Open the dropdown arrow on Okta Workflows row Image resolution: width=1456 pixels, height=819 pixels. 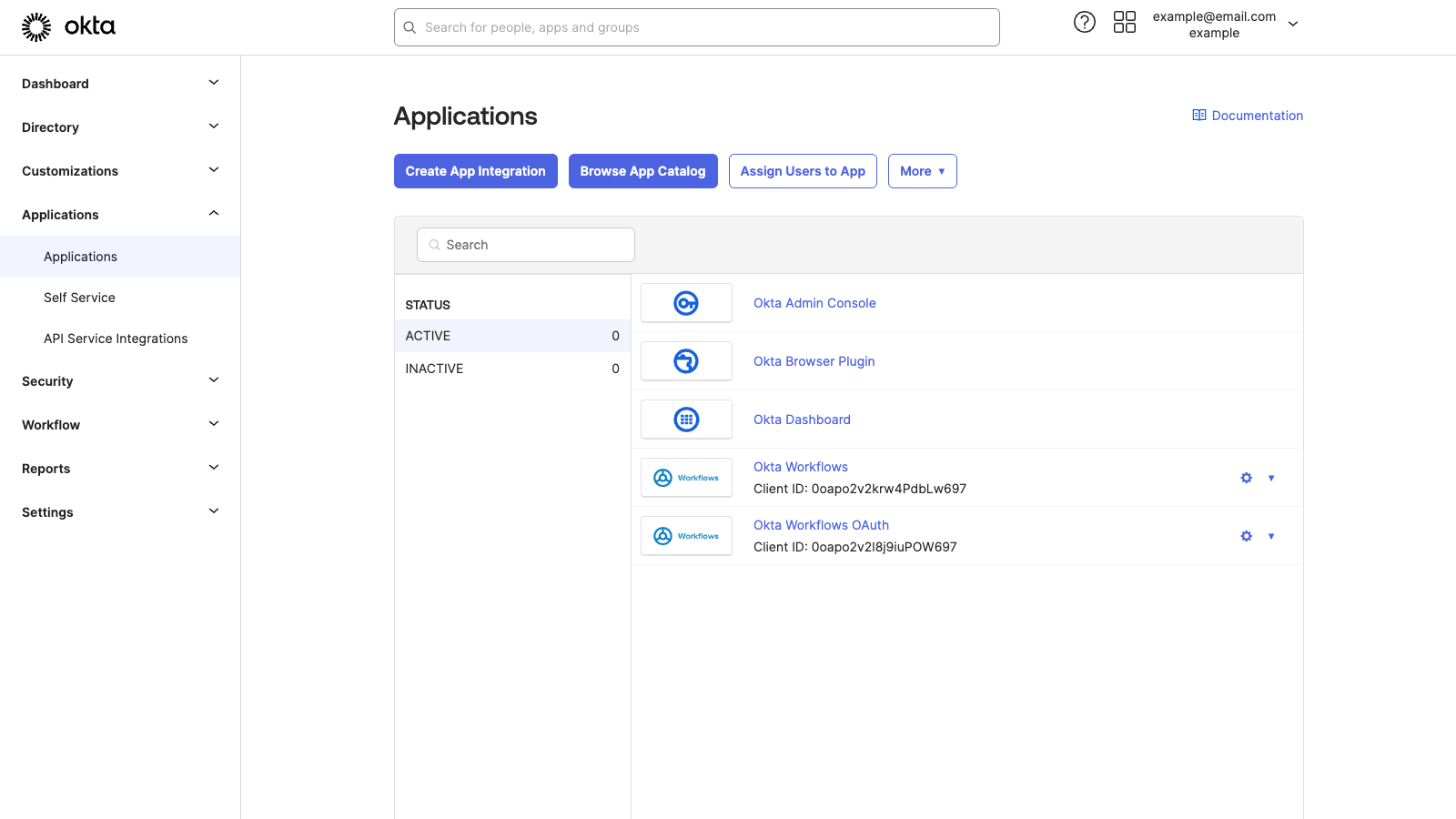point(1271,477)
